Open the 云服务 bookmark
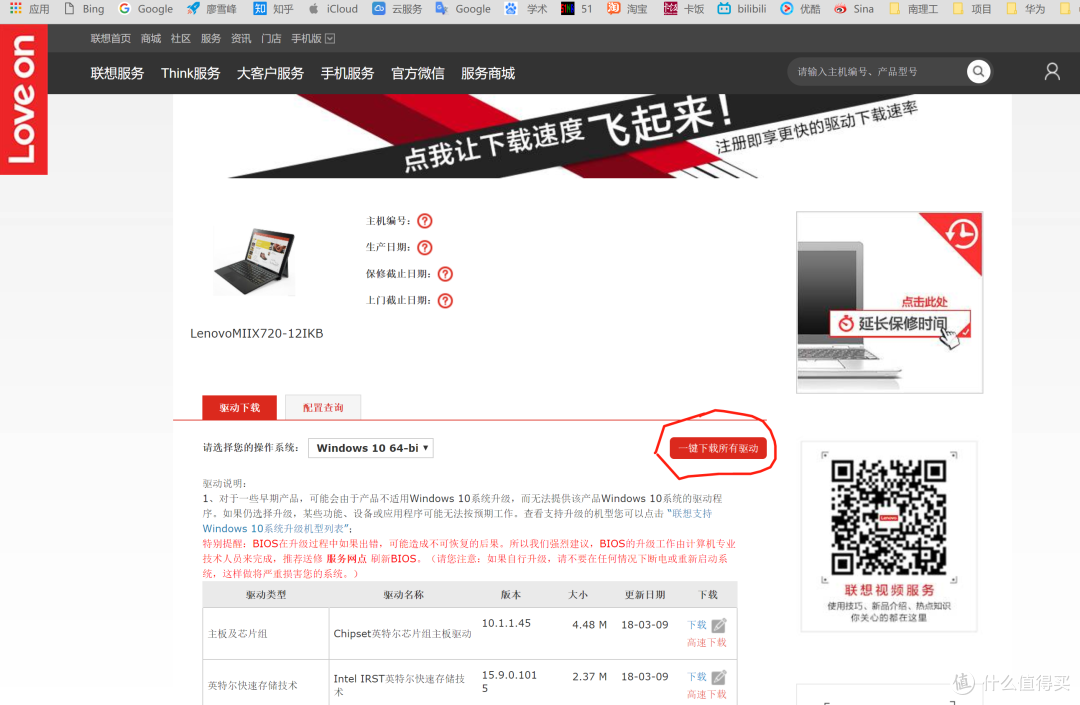This screenshot has height=705, width=1080. [397, 9]
